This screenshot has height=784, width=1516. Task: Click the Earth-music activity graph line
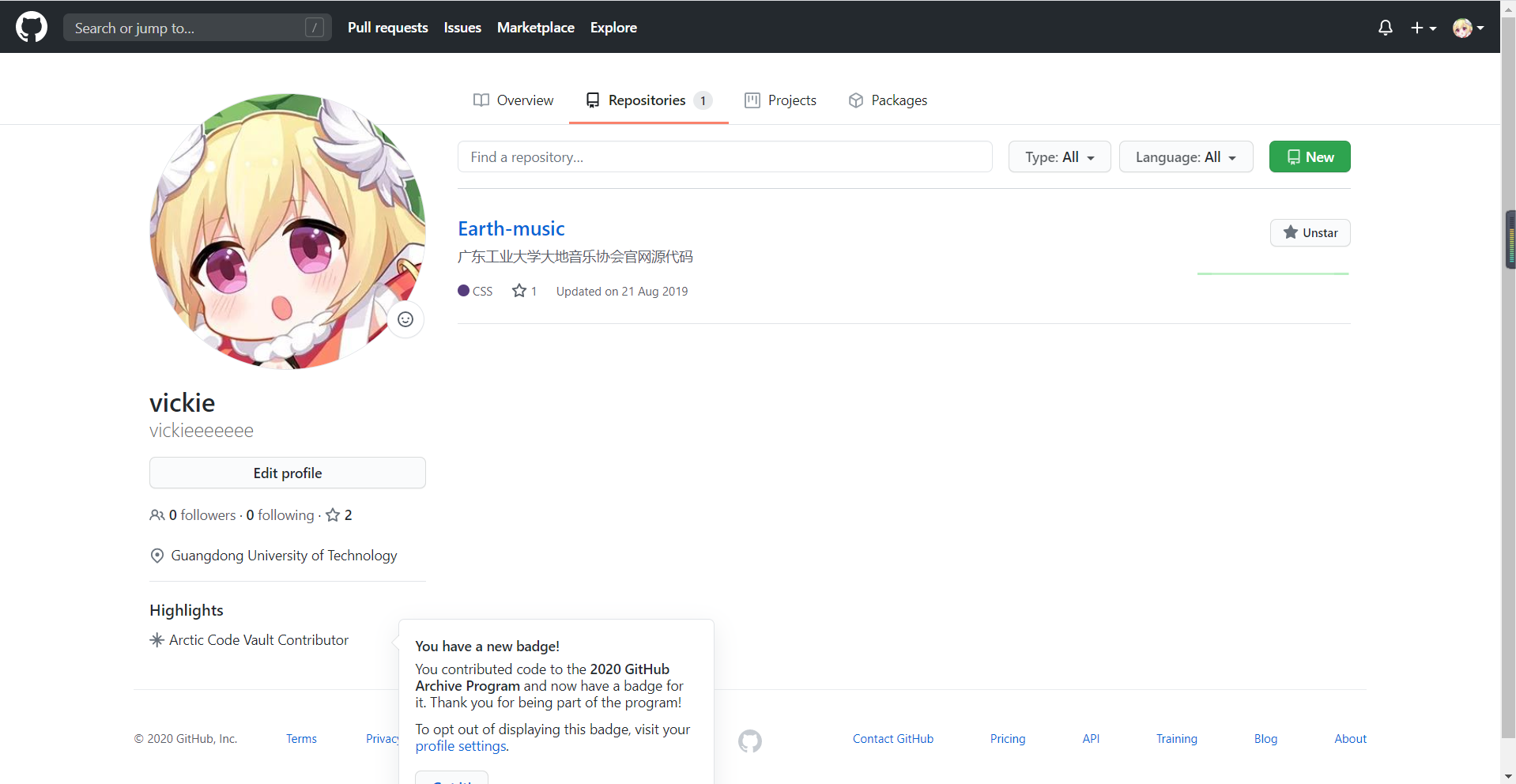(1273, 273)
